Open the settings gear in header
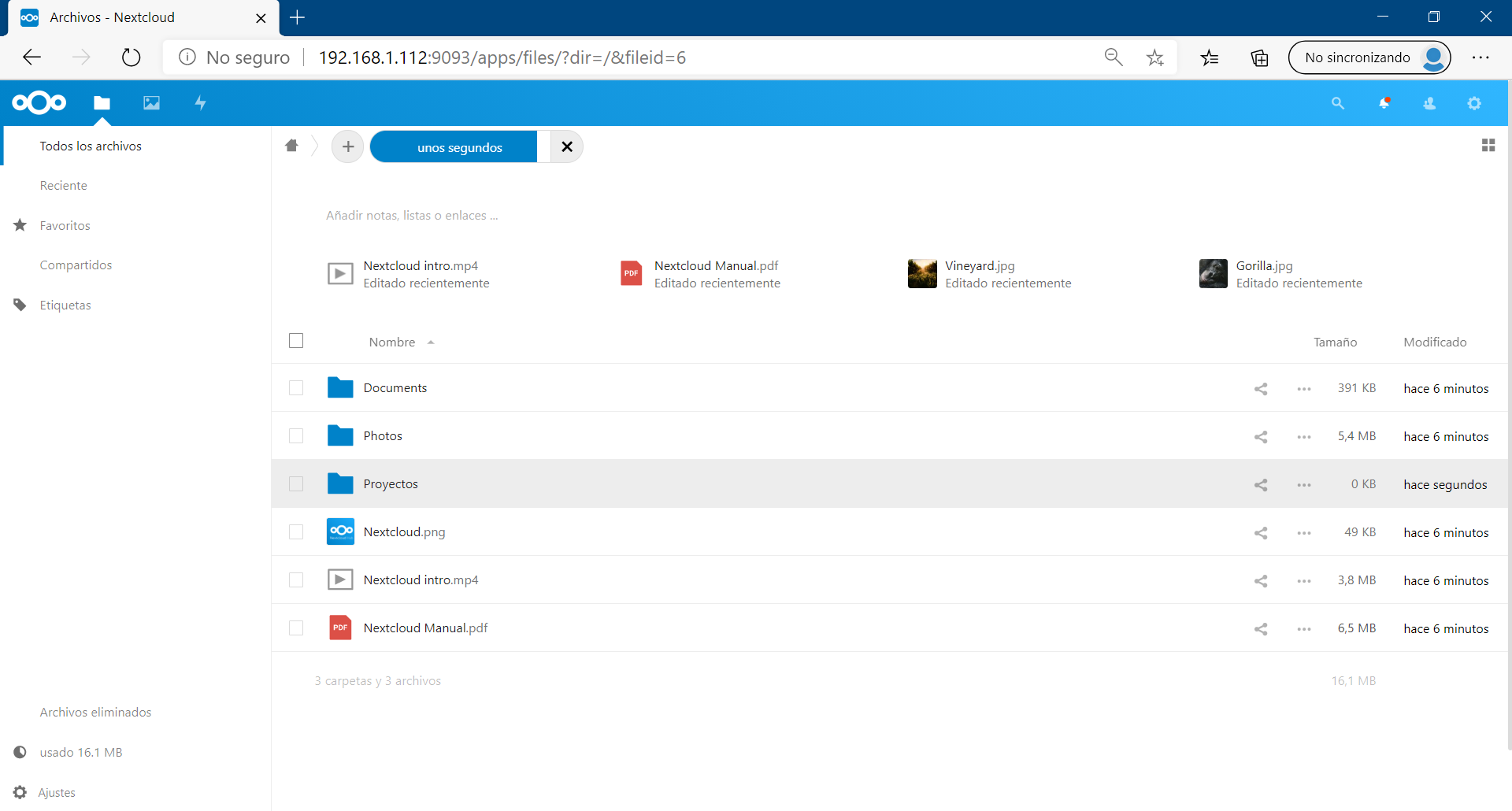Image resolution: width=1512 pixels, height=811 pixels. coord(1474,103)
